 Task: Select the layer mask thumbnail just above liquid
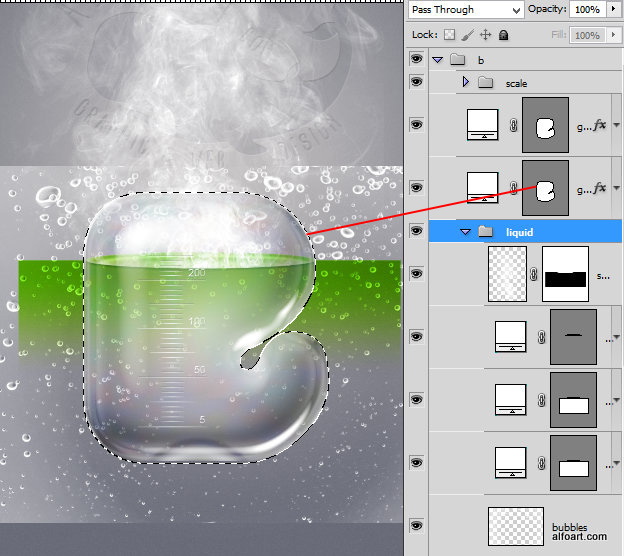click(x=545, y=188)
